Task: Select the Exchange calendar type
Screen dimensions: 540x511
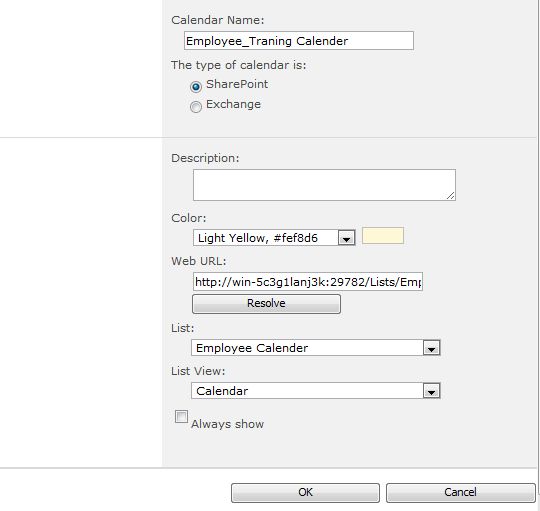Action: pyautogui.click(x=196, y=106)
